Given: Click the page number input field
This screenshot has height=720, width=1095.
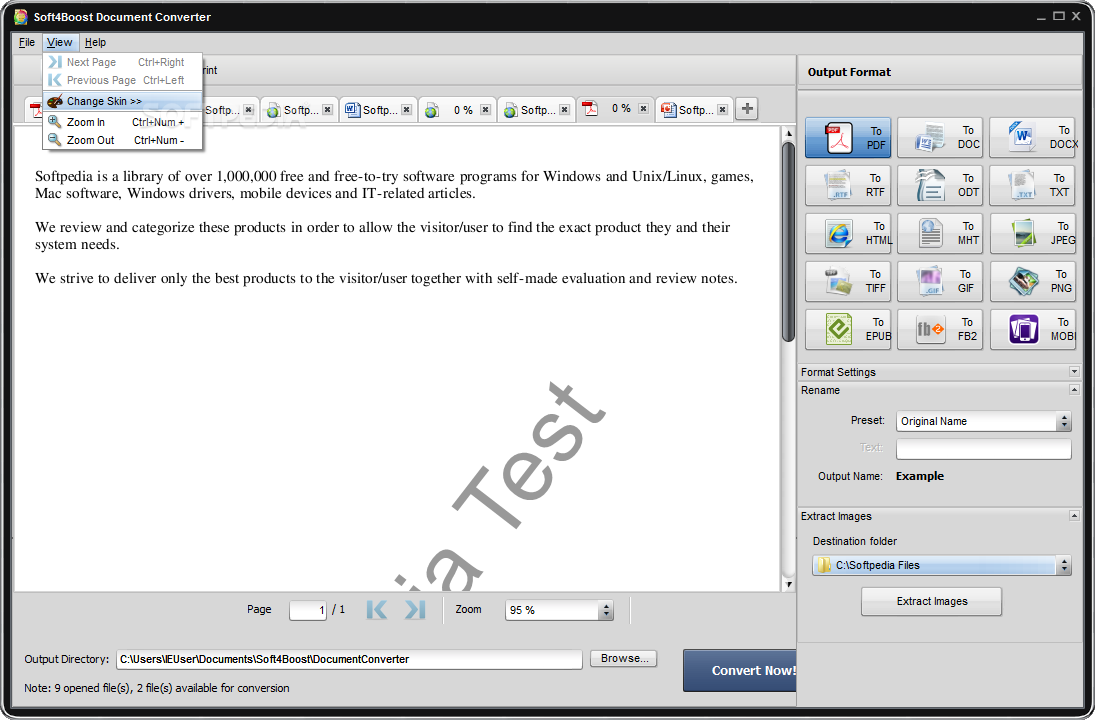Looking at the screenshot, I should coord(308,610).
